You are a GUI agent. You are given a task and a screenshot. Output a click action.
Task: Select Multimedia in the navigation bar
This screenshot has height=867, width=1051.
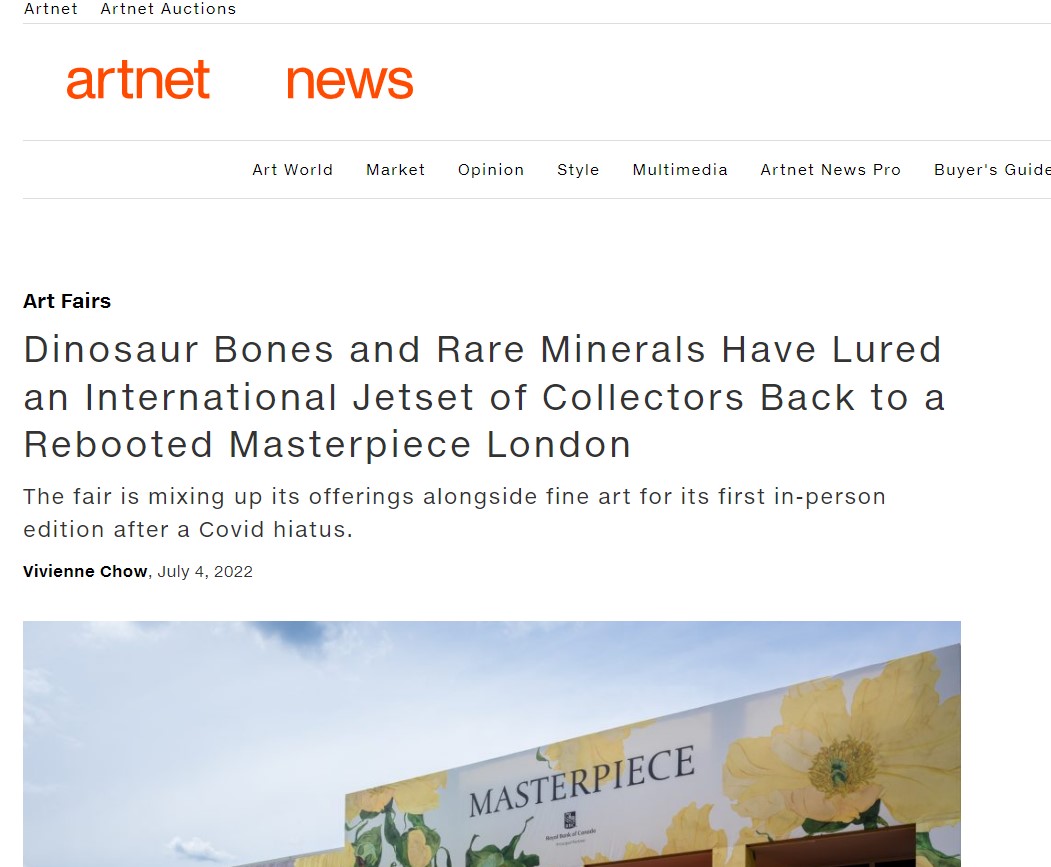point(680,170)
